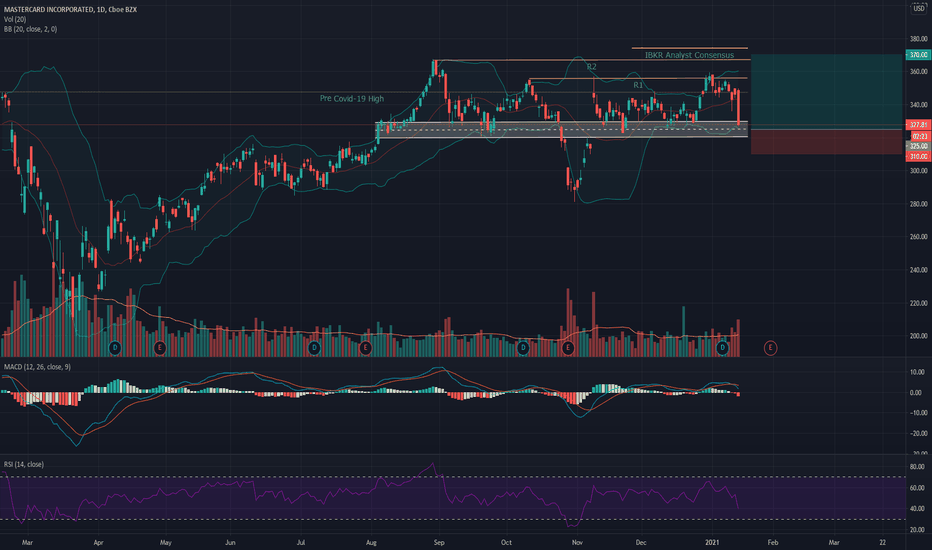Click the Jun label on time axis
Viewport: 932px width, 550px height.
click(230, 542)
